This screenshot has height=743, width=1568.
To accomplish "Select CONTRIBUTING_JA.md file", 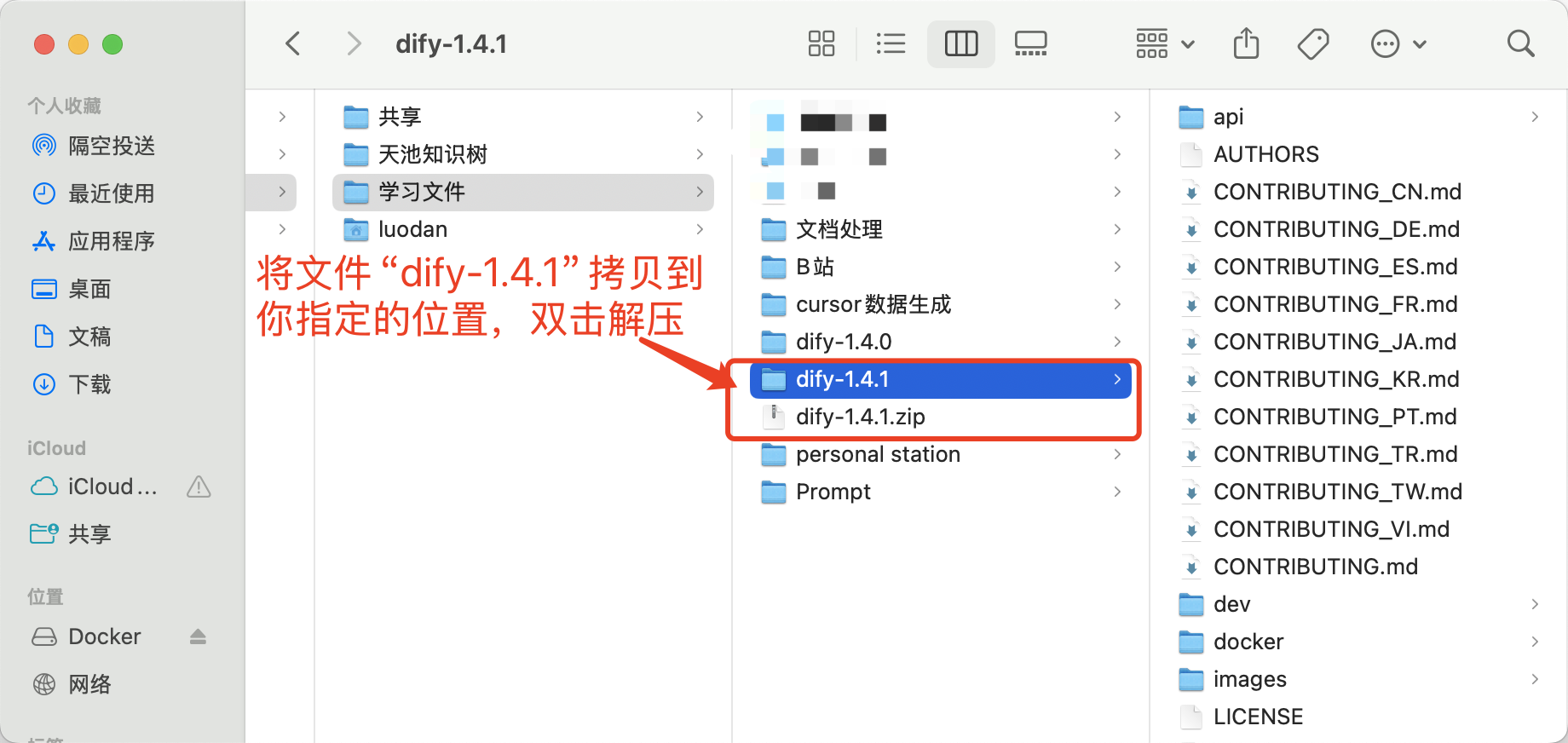I will tap(1360, 342).
